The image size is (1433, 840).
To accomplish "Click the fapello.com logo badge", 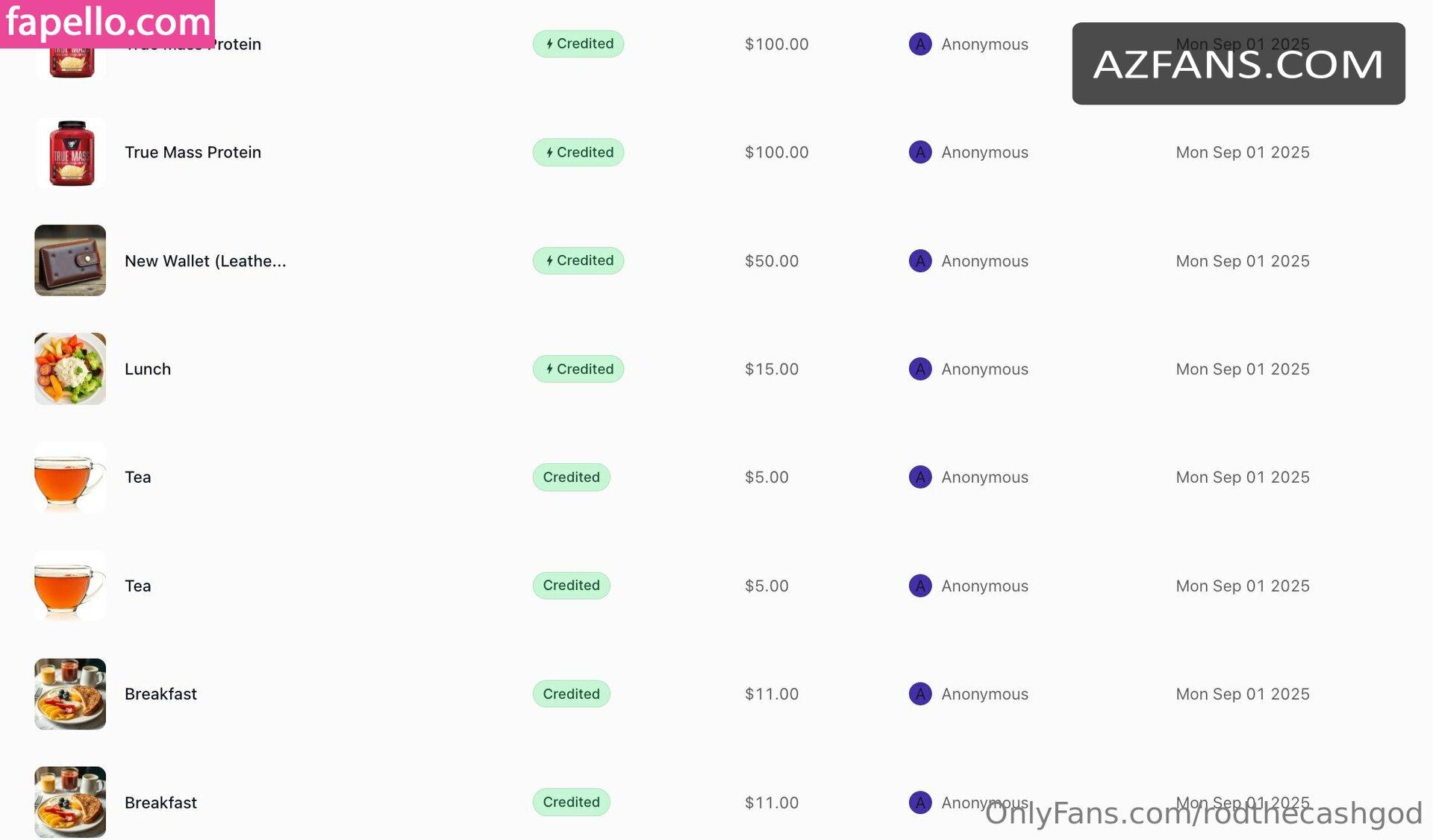I will click(x=107, y=22).
